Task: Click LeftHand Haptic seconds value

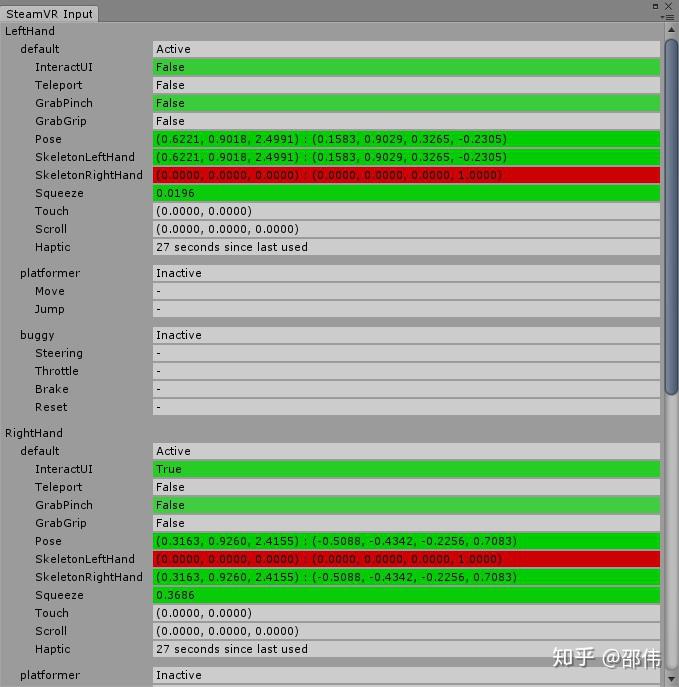Action: click(x=406, y=247)
